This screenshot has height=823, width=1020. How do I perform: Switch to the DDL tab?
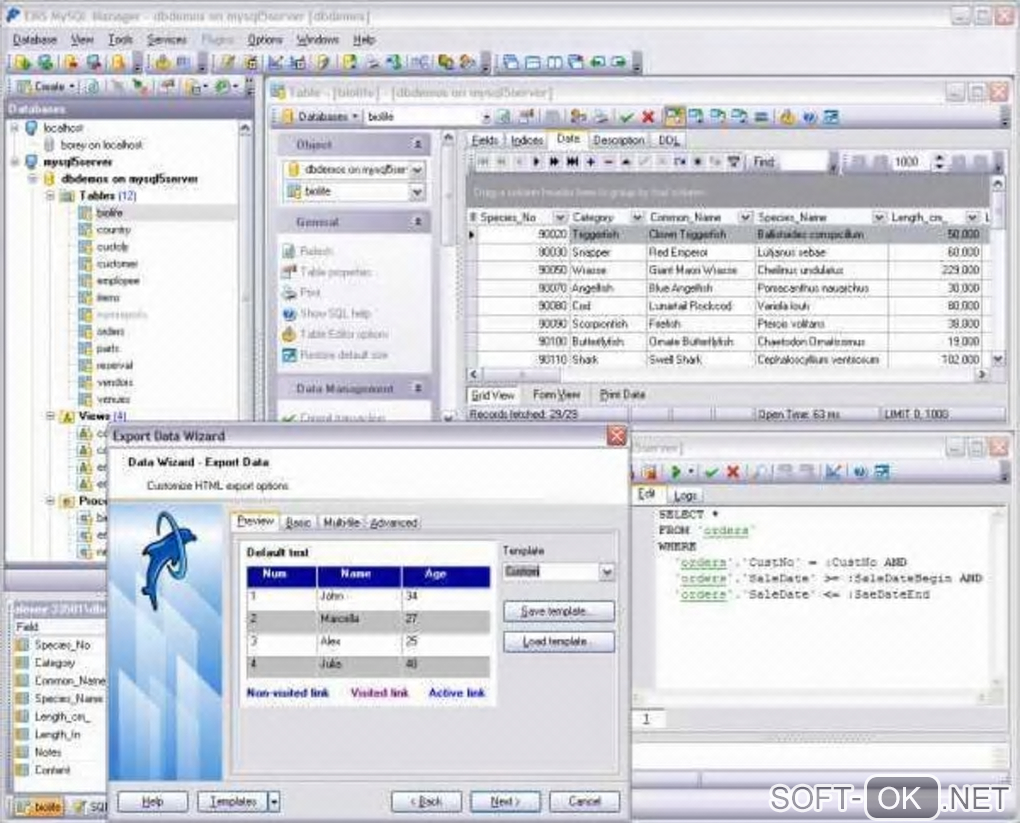pos(668,140)
